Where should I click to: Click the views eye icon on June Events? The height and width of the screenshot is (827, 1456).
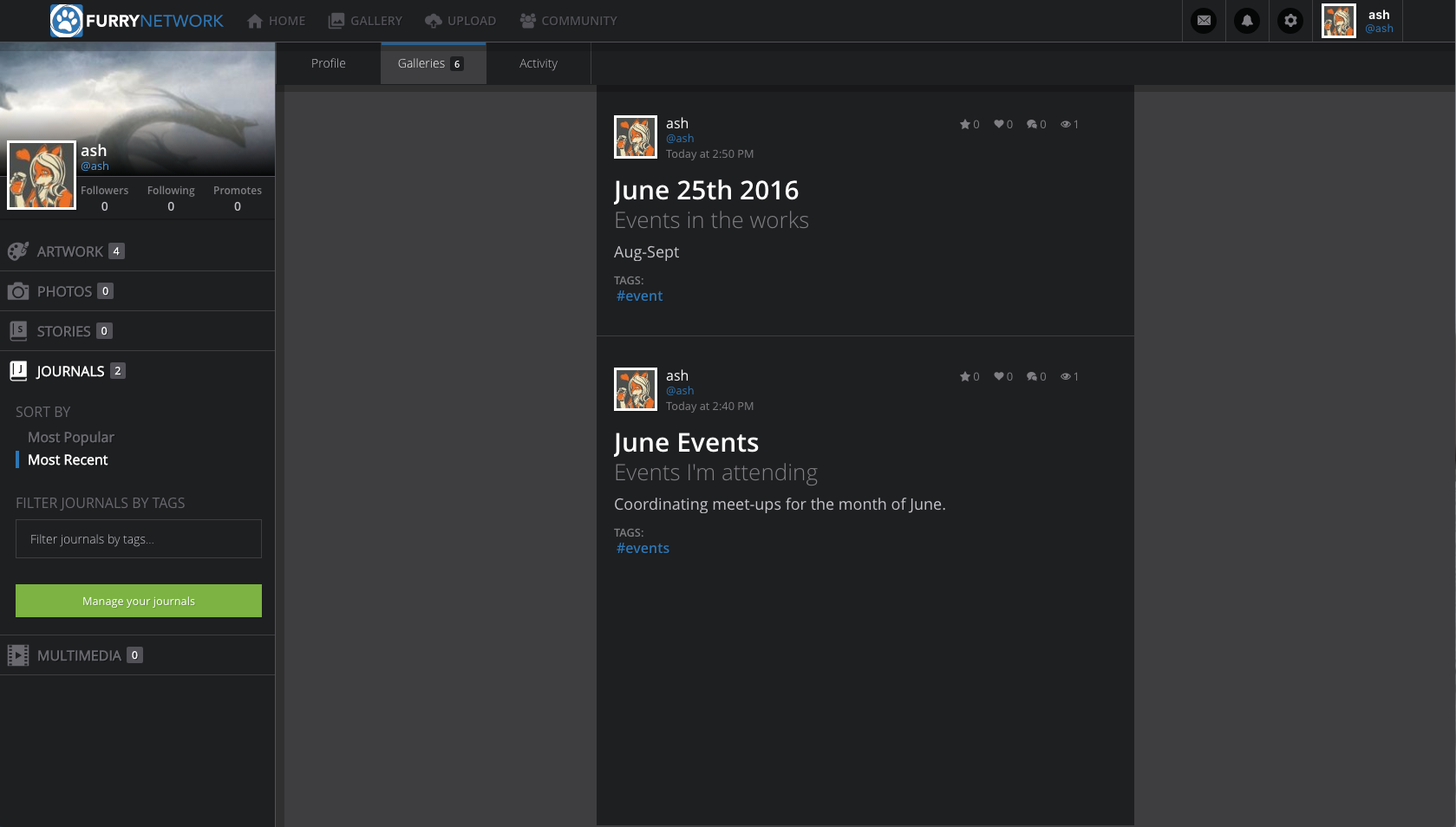coord(1066,377)
